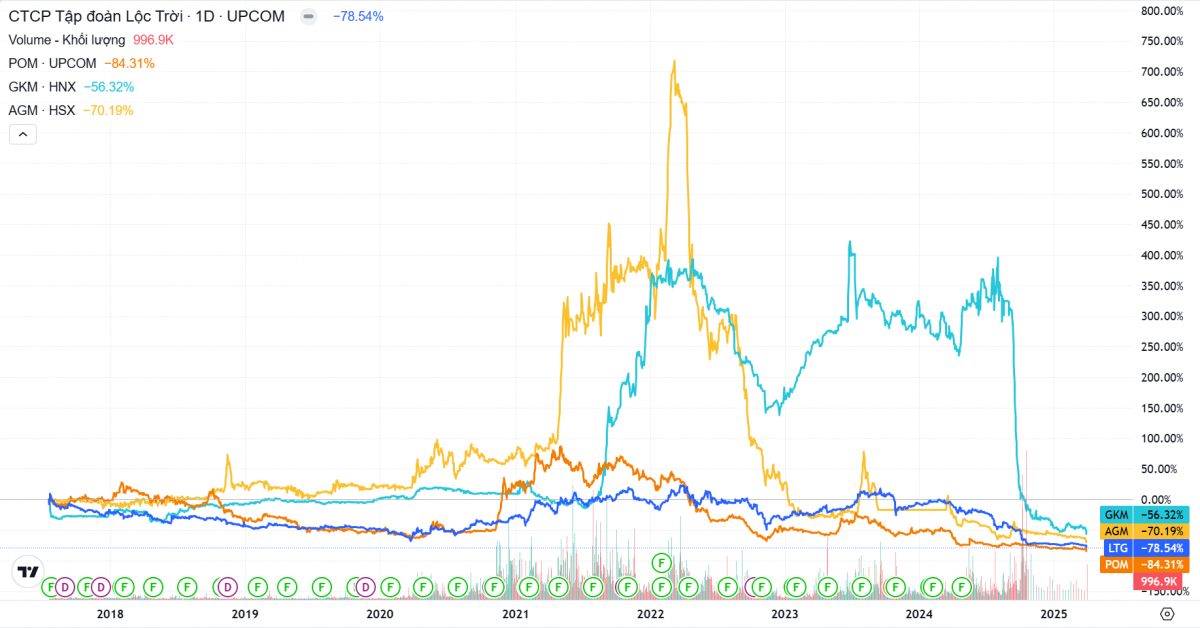Click the 100.00% price axis label

click(1162, 438)
